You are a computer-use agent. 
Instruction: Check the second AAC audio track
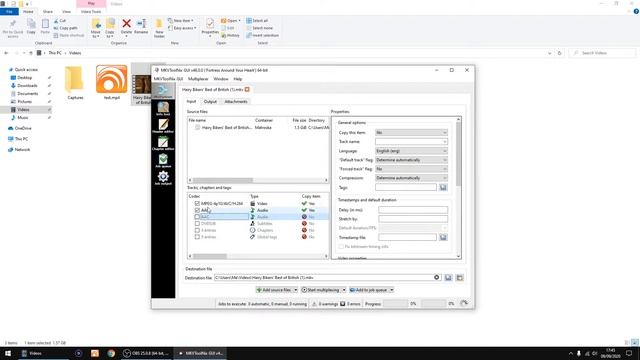coord(197,217)
